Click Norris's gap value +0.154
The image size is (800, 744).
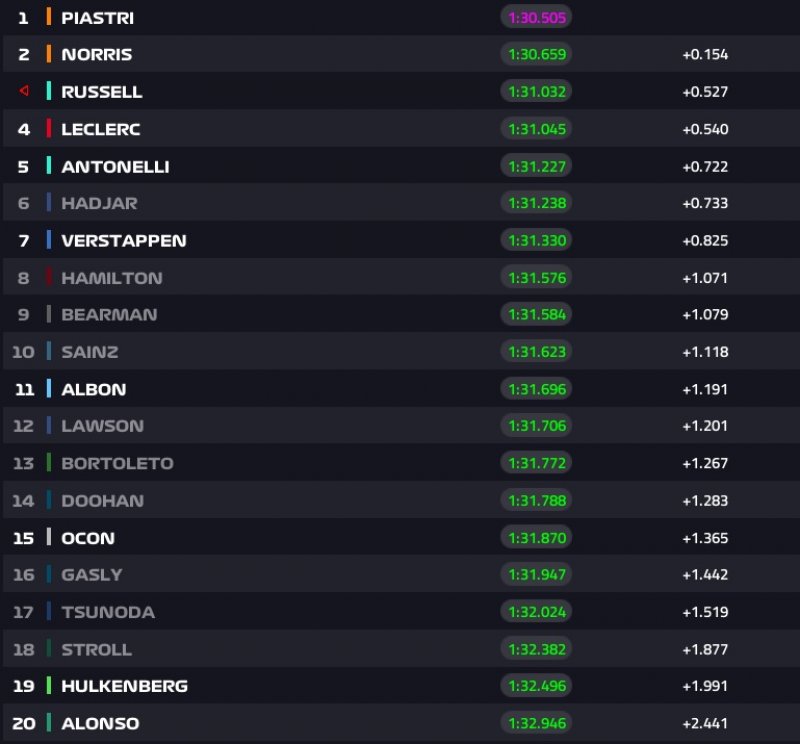[x=705, y=54]
